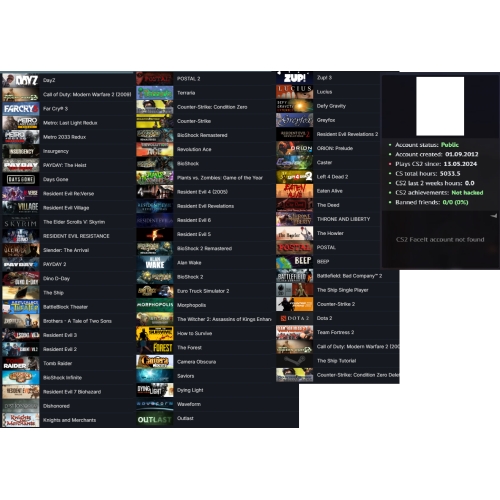Open the Dota 2 logo thumbnail

coord(295,318)
